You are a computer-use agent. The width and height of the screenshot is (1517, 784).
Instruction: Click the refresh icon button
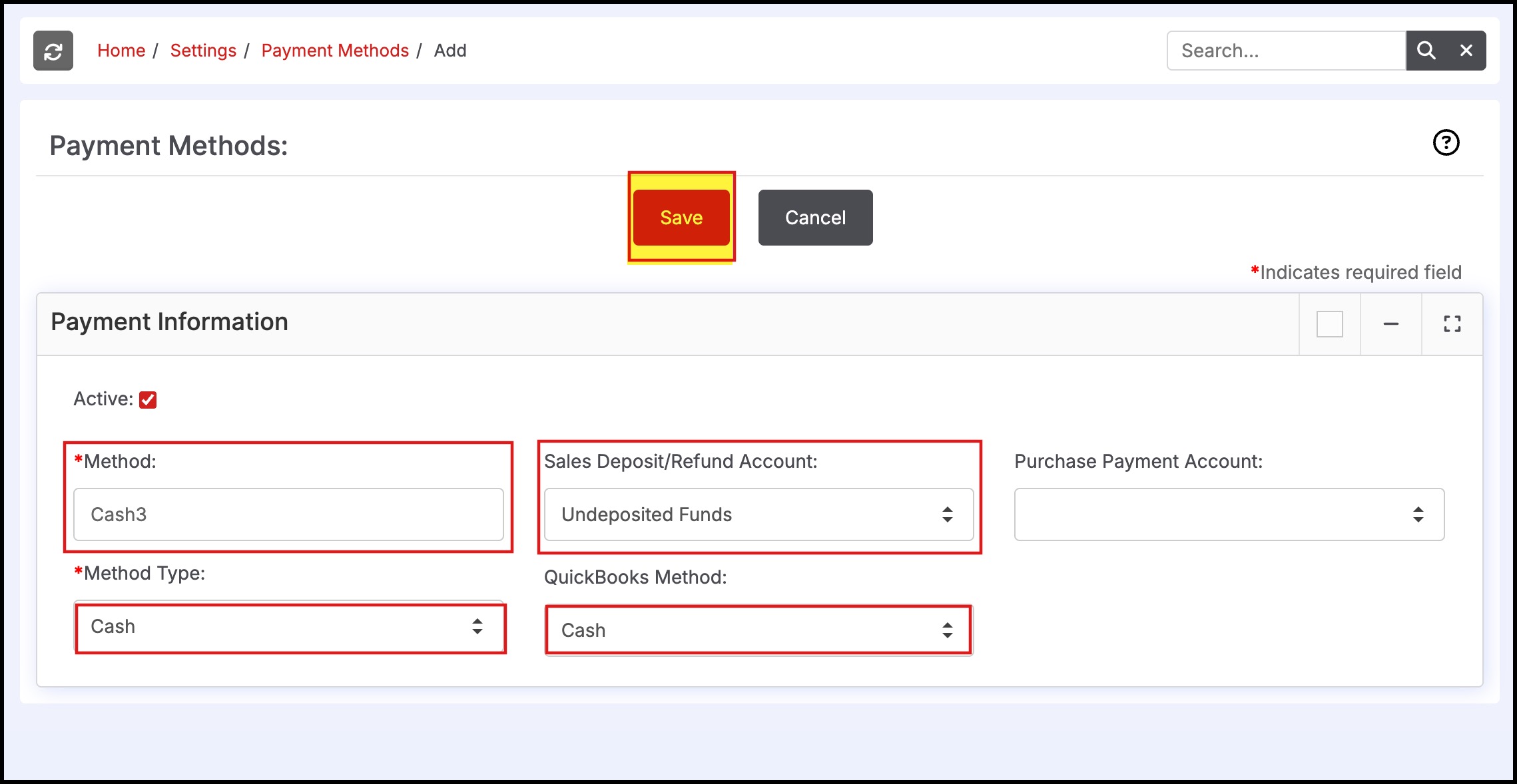53,51
